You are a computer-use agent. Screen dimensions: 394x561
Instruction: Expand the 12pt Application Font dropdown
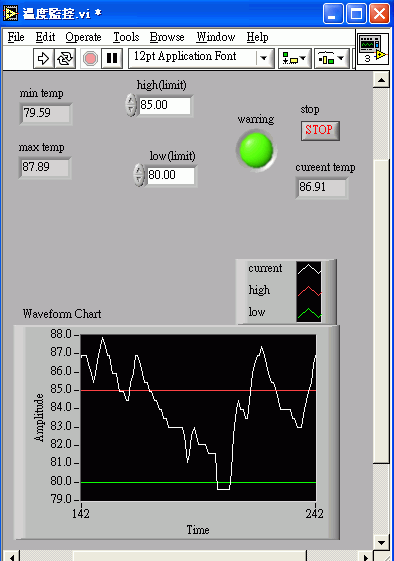click(x=264, y=58)
